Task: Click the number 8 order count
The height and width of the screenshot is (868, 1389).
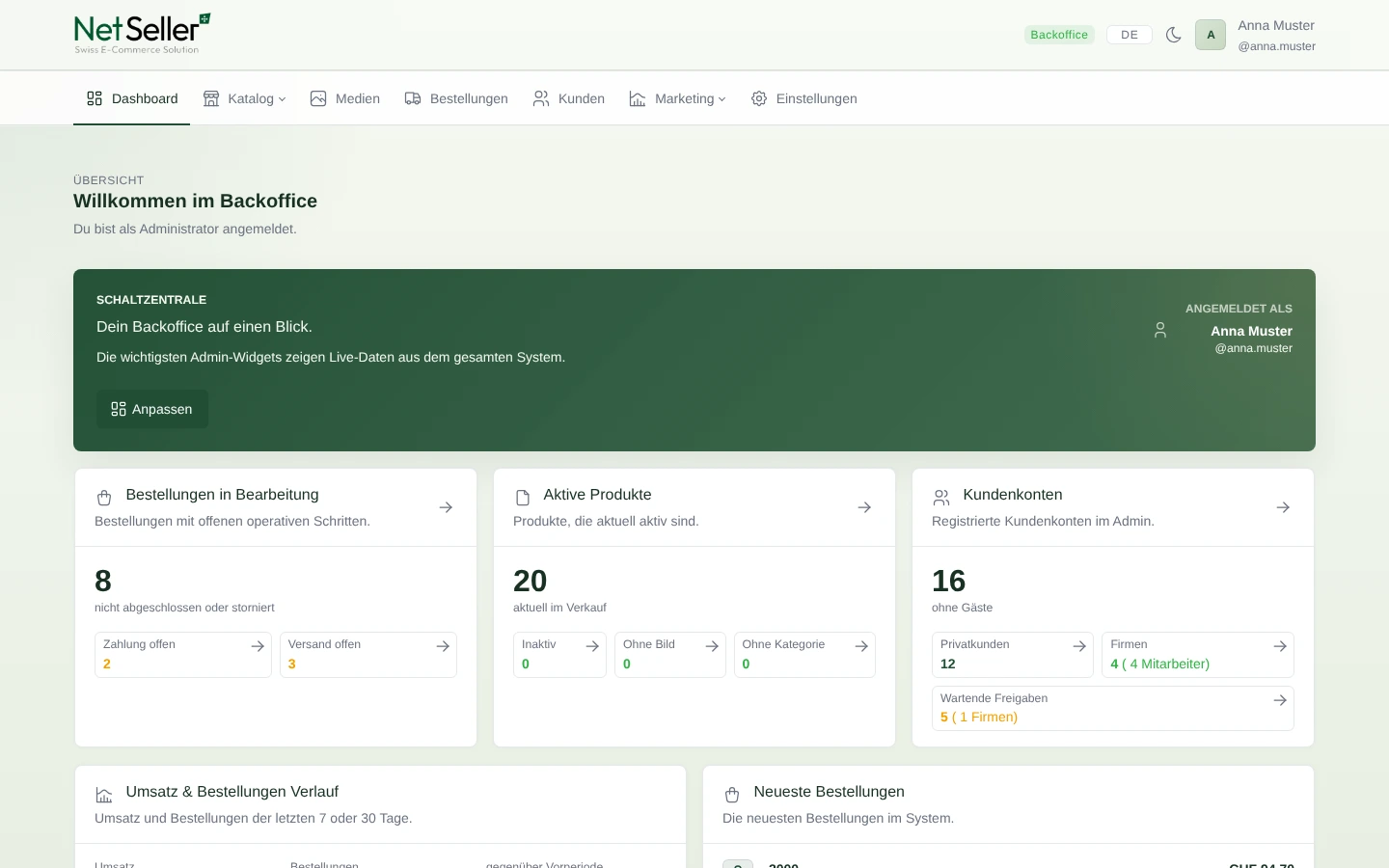Action: click(103, 581)
